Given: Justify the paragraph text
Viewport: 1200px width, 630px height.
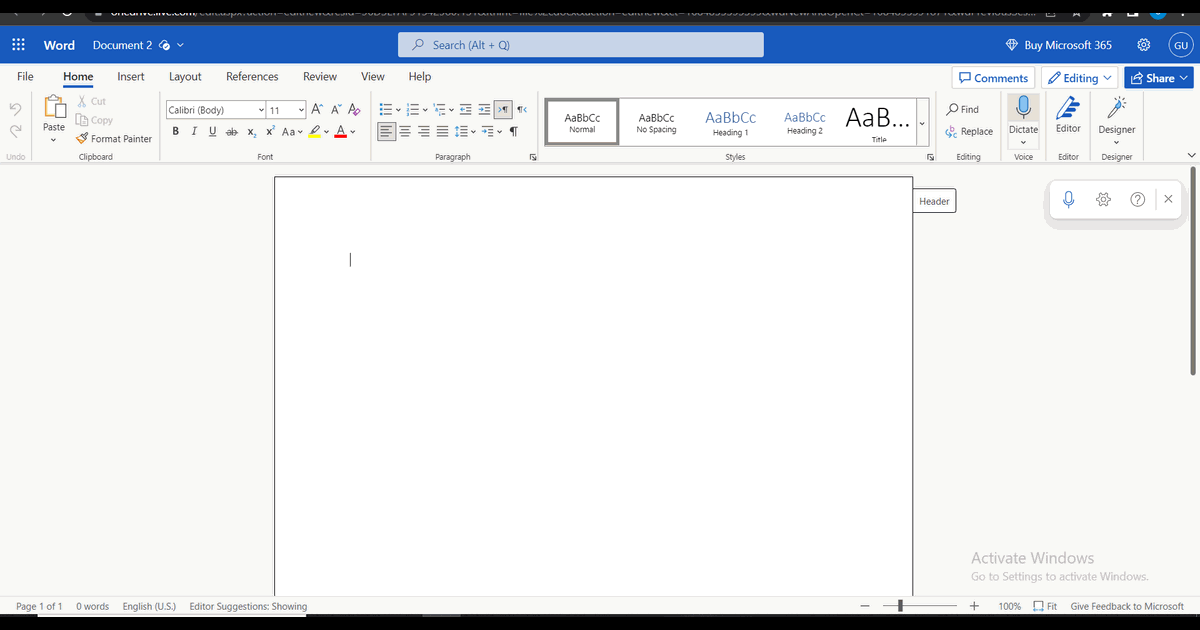Looking at the screenshot, I should pyautogui.click(x=442, y=131).
